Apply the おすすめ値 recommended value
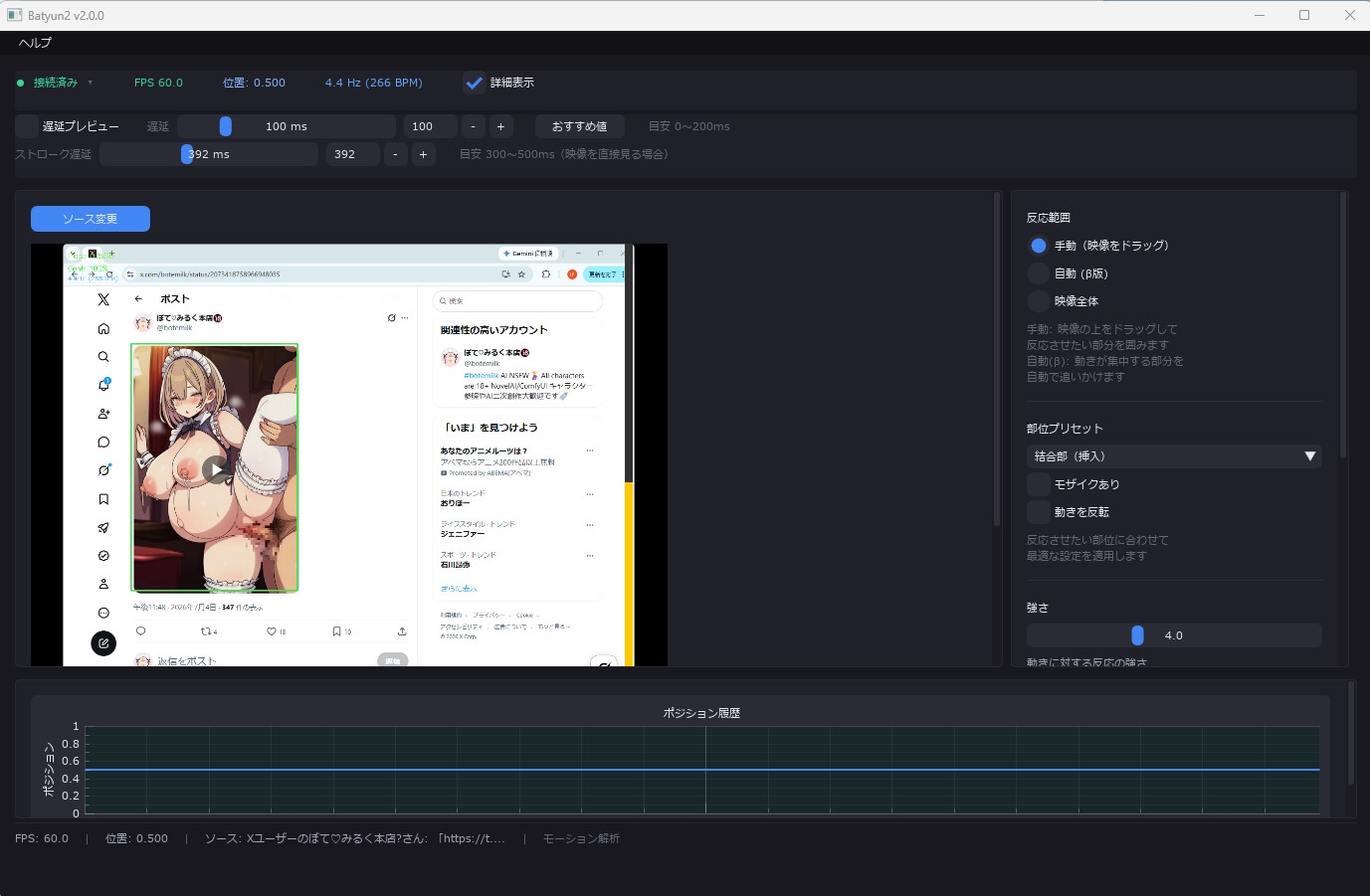 580,126
